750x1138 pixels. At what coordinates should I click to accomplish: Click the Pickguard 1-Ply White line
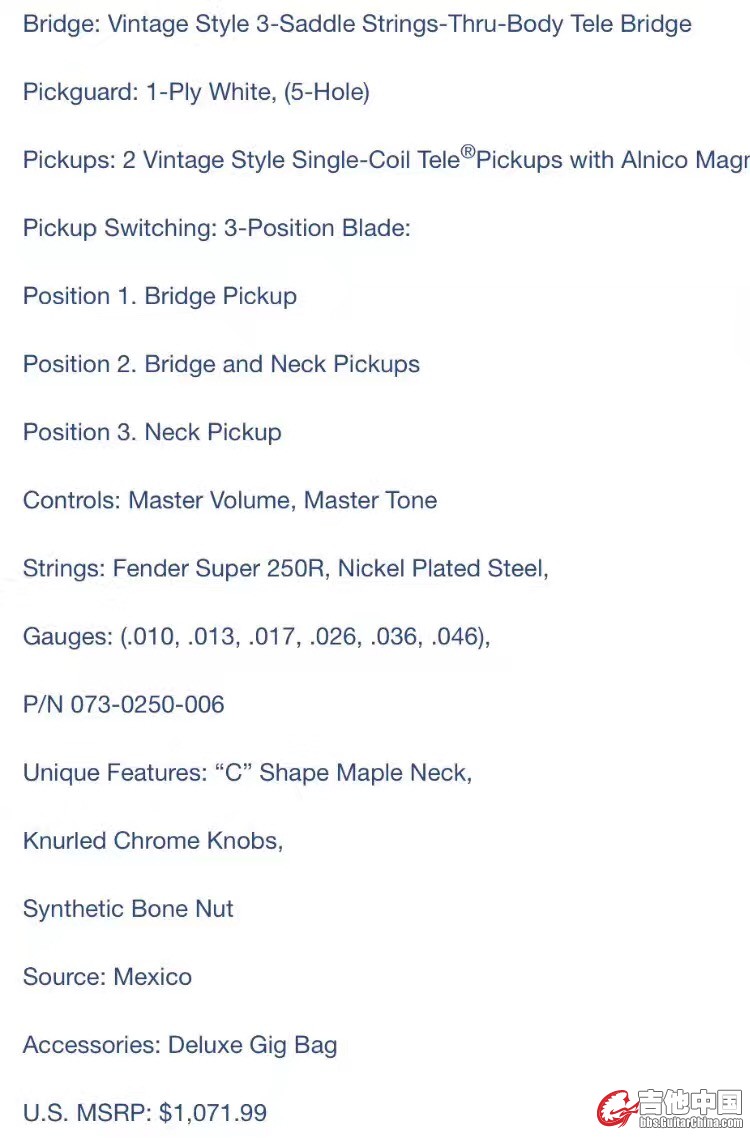click(197, 92)
